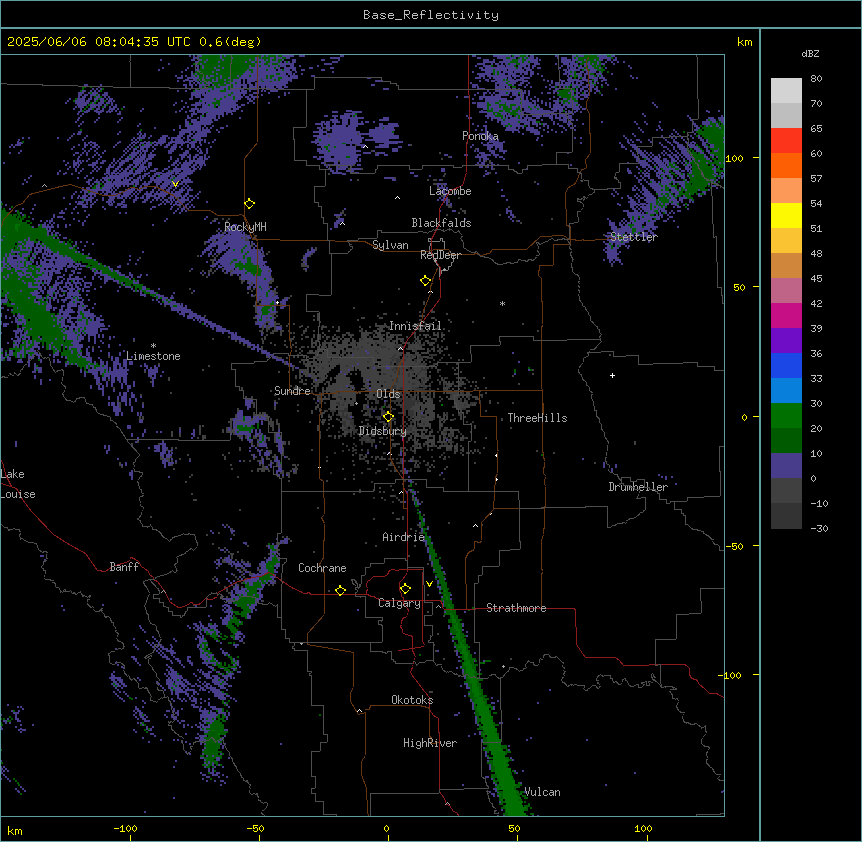Screen dimensions: 862x842
Task: Click the green 30 dBZ legend swatch
Action: click(x=786, y=416)
